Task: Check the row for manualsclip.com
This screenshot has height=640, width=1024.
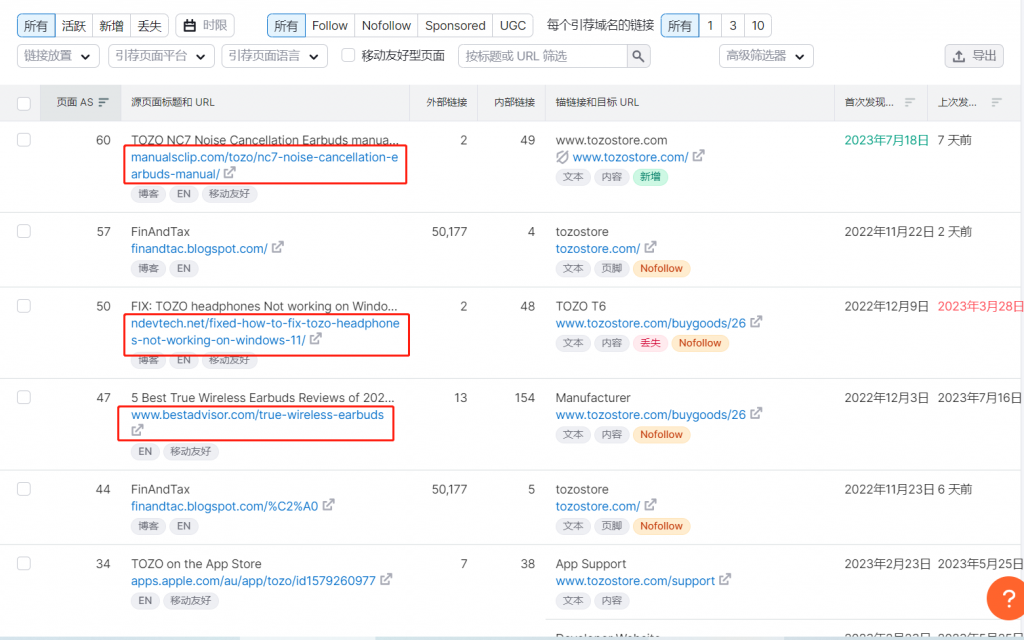Action: pyautogui.click(x=24, y=140)
